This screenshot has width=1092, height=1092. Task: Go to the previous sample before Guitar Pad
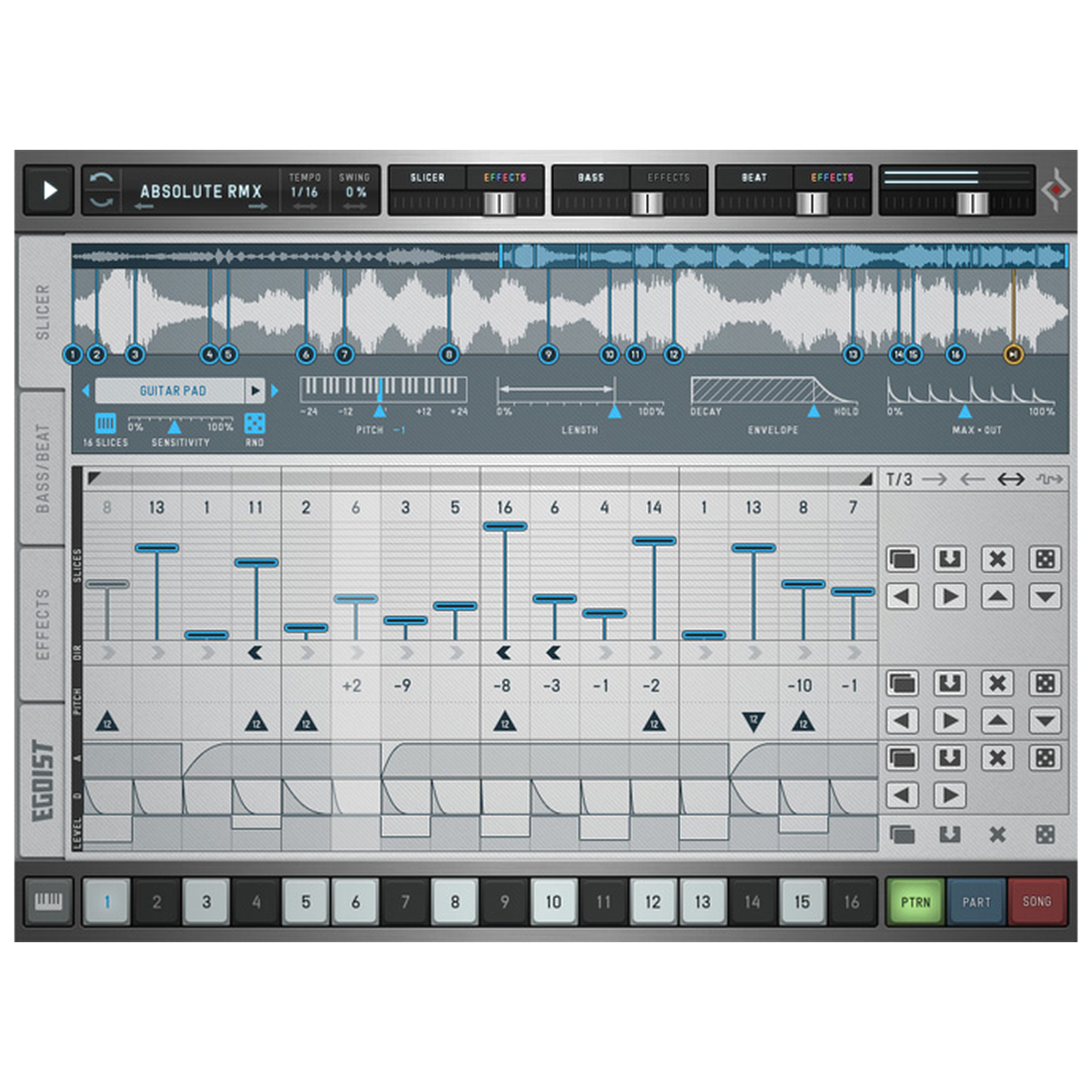(x=86, y=390)
